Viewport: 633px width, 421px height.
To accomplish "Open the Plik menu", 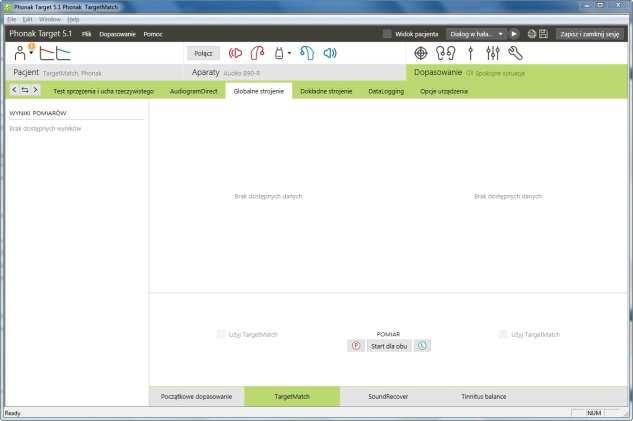I will pyautogui.click(x=86, y=34).
